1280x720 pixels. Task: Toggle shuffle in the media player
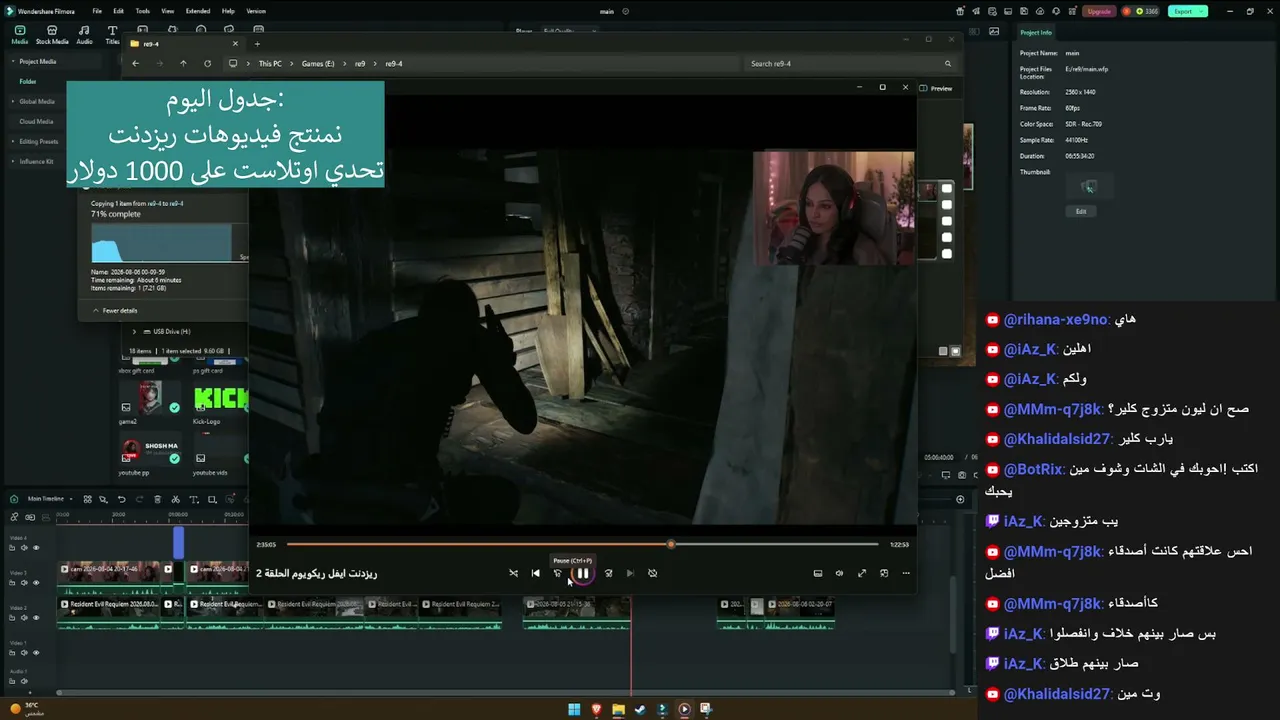(x=513, y=573)
